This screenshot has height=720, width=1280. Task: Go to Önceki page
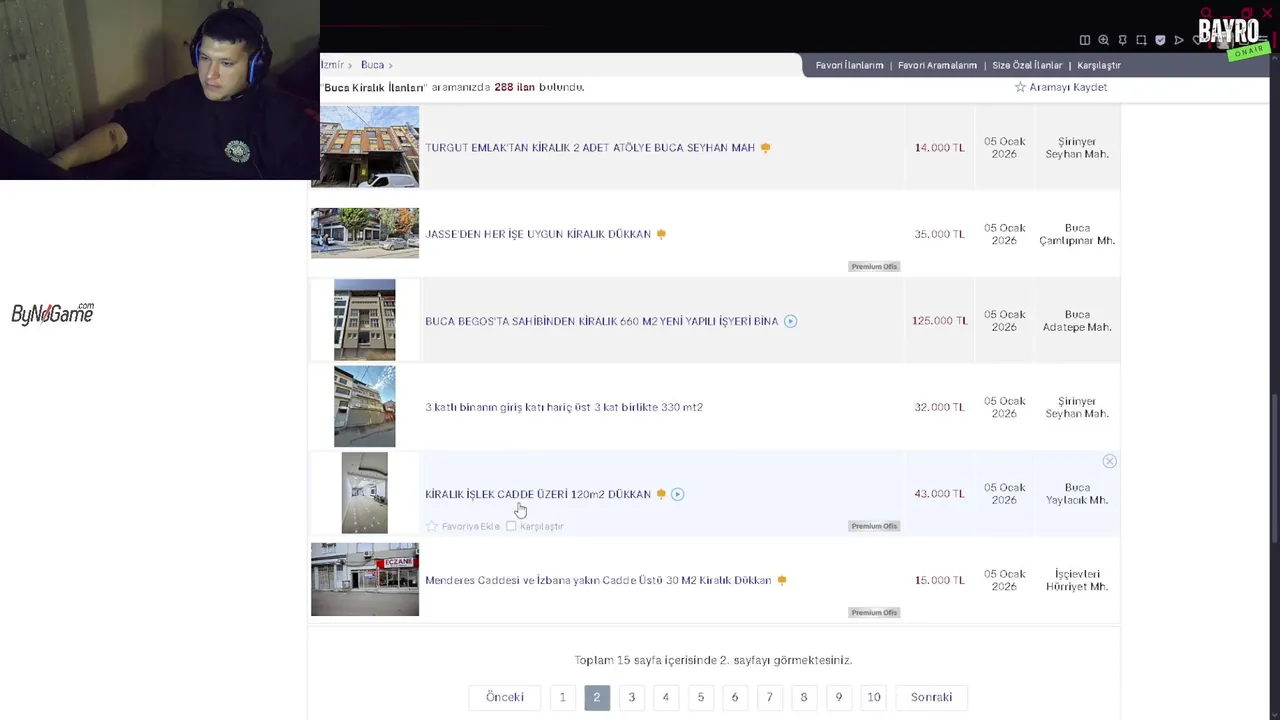click(x=505, y=697)
